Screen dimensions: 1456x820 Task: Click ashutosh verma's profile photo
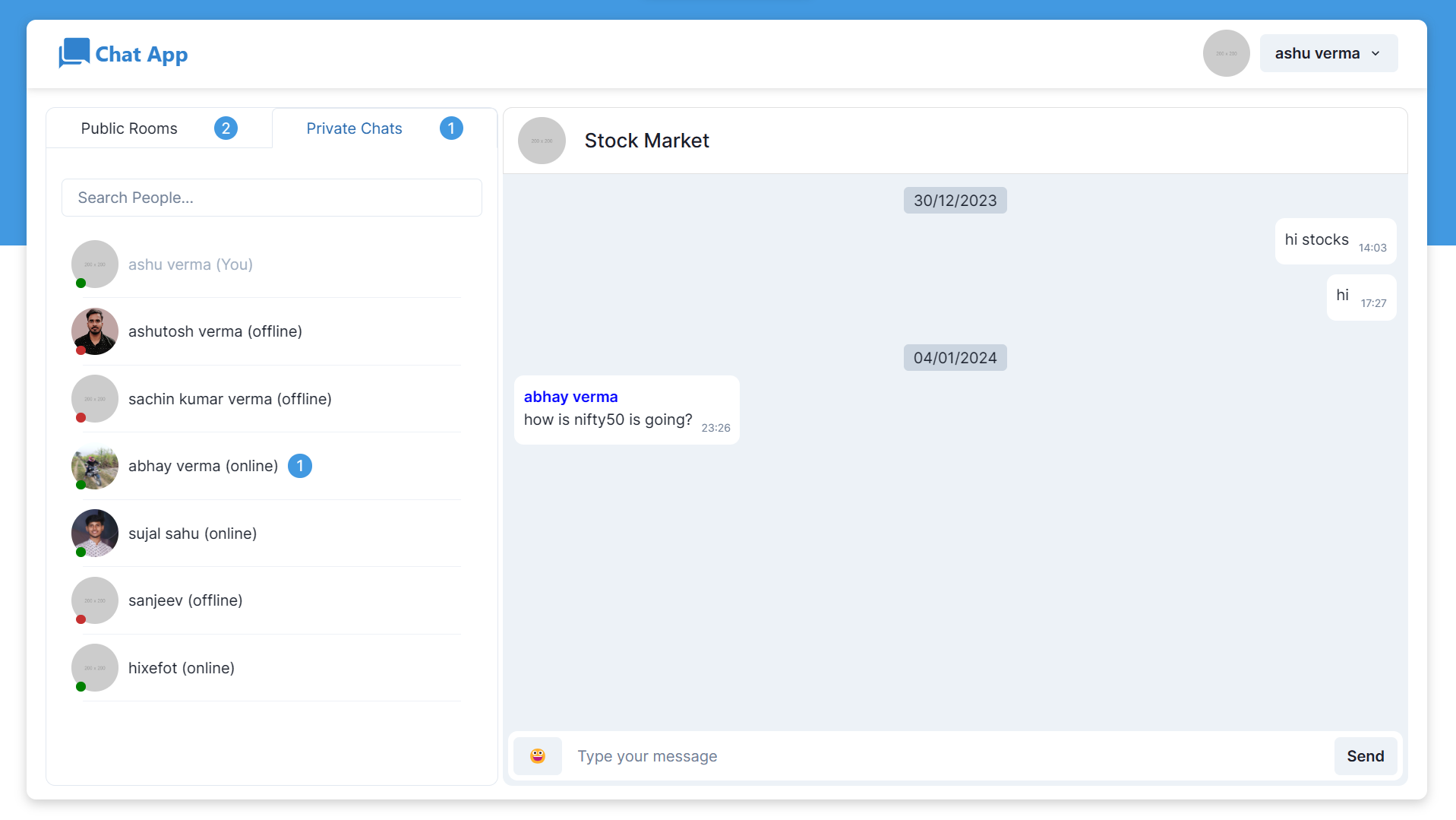click(x=95, y=331)
